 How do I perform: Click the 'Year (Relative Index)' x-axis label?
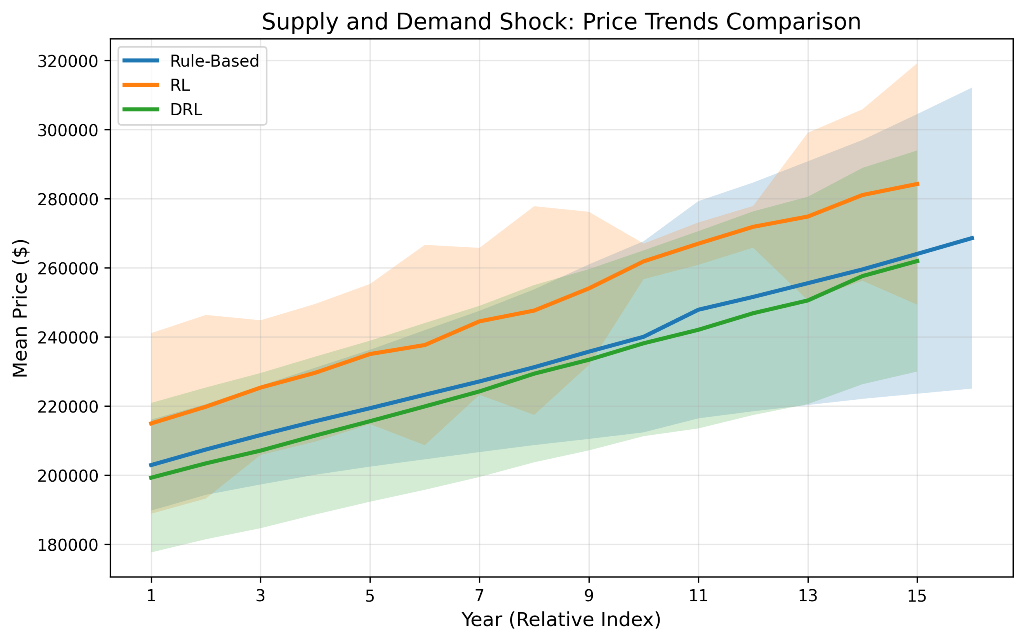coord(560,620)
